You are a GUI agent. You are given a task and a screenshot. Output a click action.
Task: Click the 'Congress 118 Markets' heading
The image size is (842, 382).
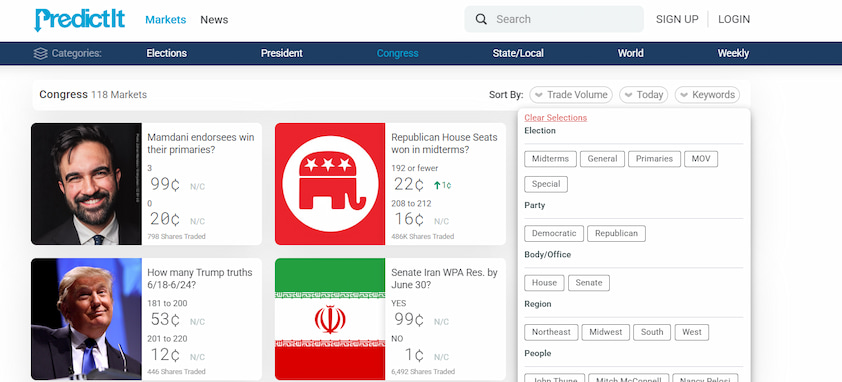point(93,95)
